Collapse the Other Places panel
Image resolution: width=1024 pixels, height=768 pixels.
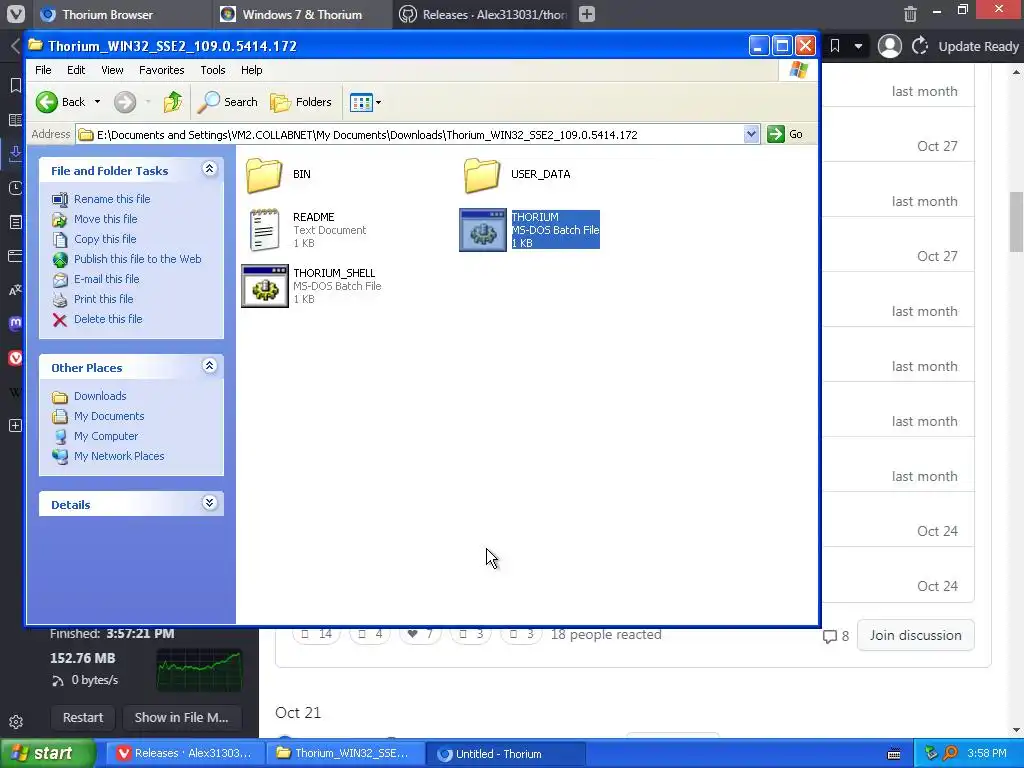(x=209, y=366)
